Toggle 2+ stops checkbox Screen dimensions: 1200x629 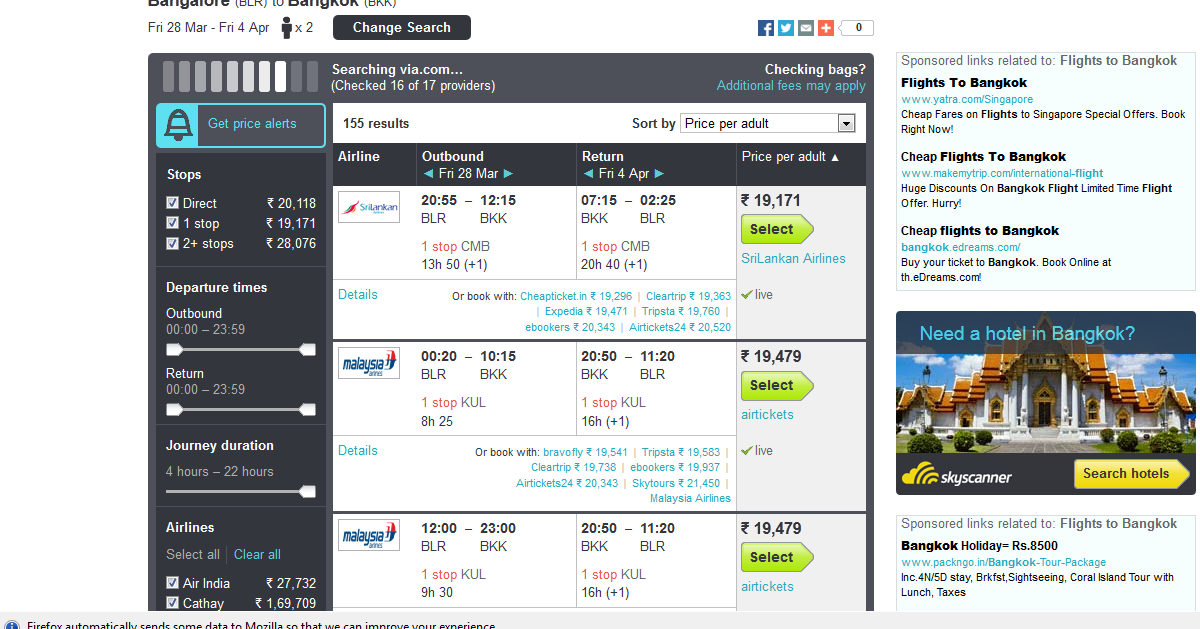click(x=173, y=243)
